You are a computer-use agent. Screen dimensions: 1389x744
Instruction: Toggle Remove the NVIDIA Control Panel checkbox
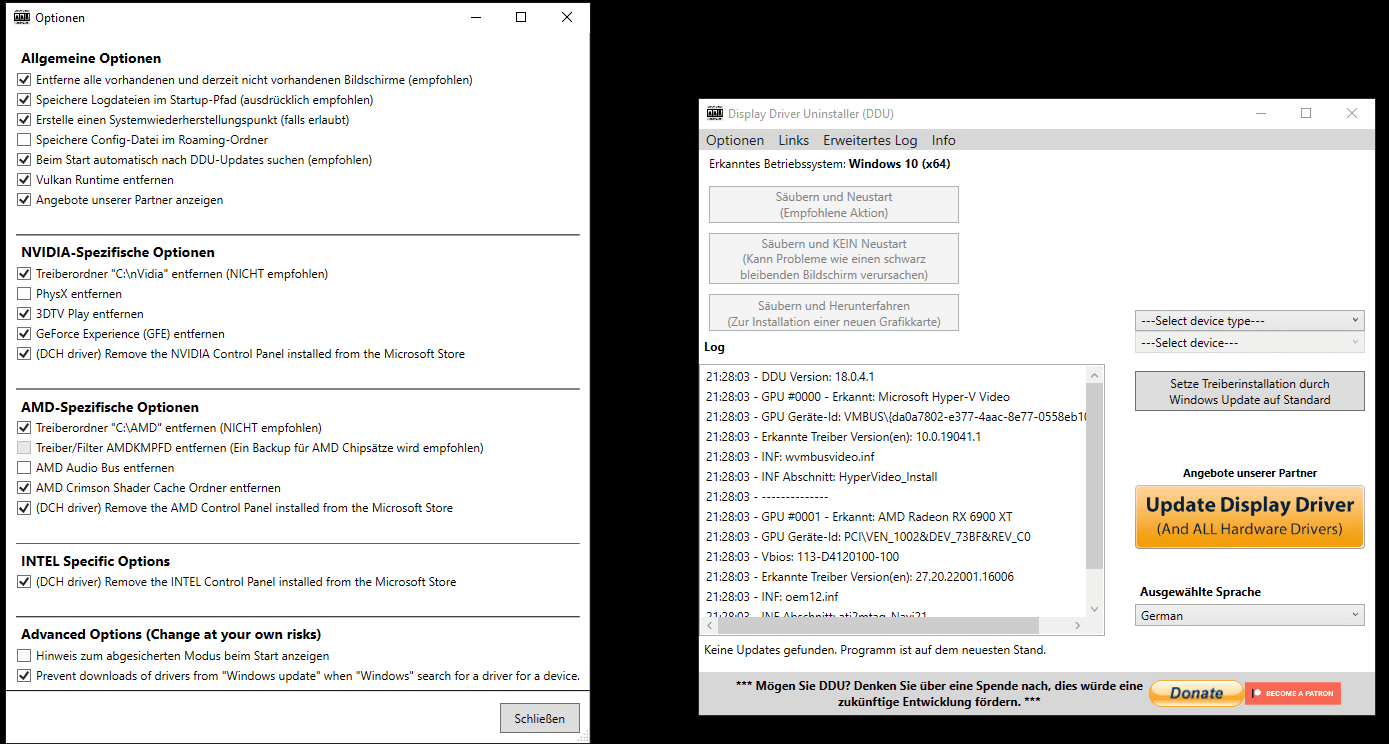tap(24, 354)
